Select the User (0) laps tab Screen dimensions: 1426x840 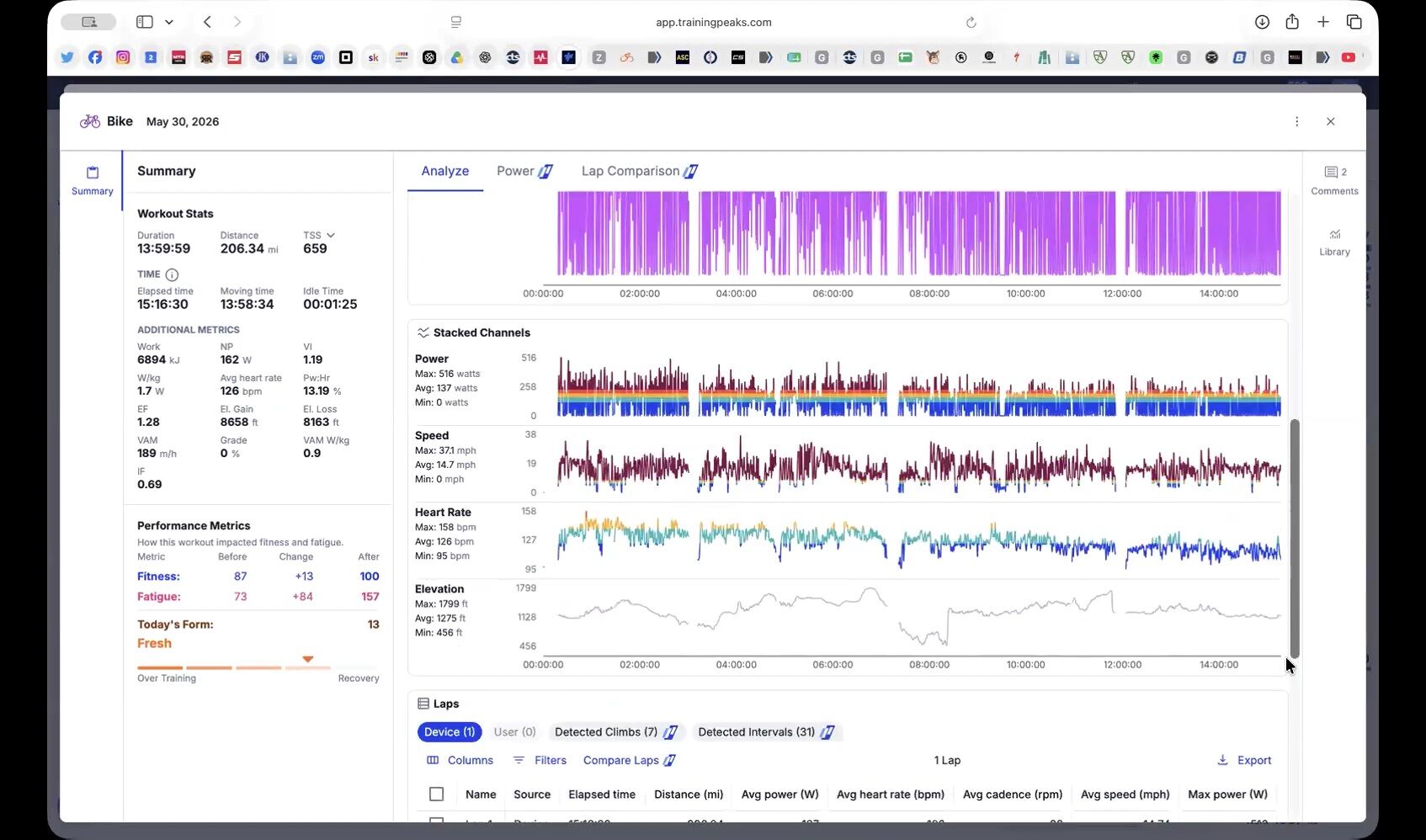(x=514, y=732)
